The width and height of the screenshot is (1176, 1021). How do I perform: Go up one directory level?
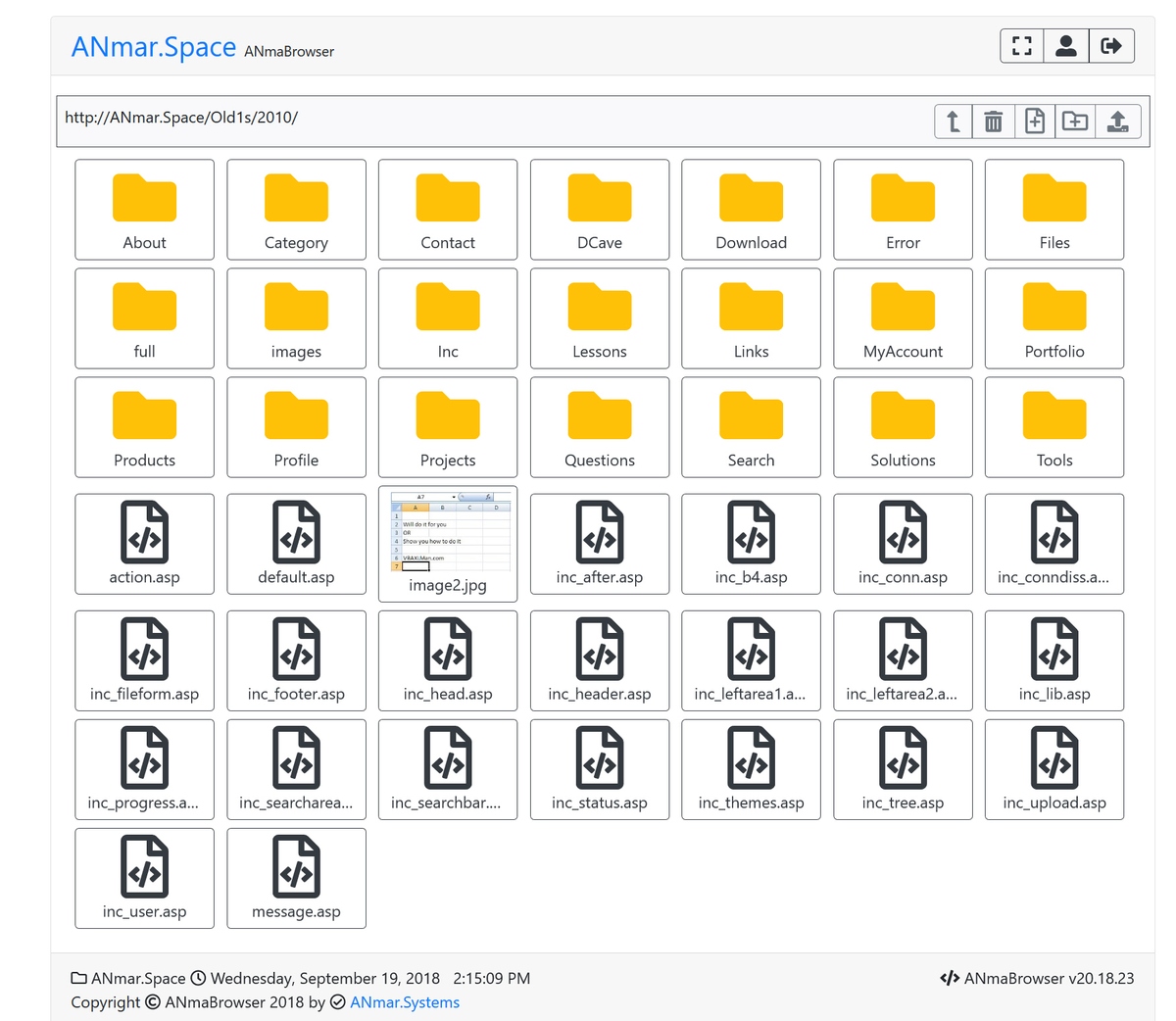pos(954,122)
